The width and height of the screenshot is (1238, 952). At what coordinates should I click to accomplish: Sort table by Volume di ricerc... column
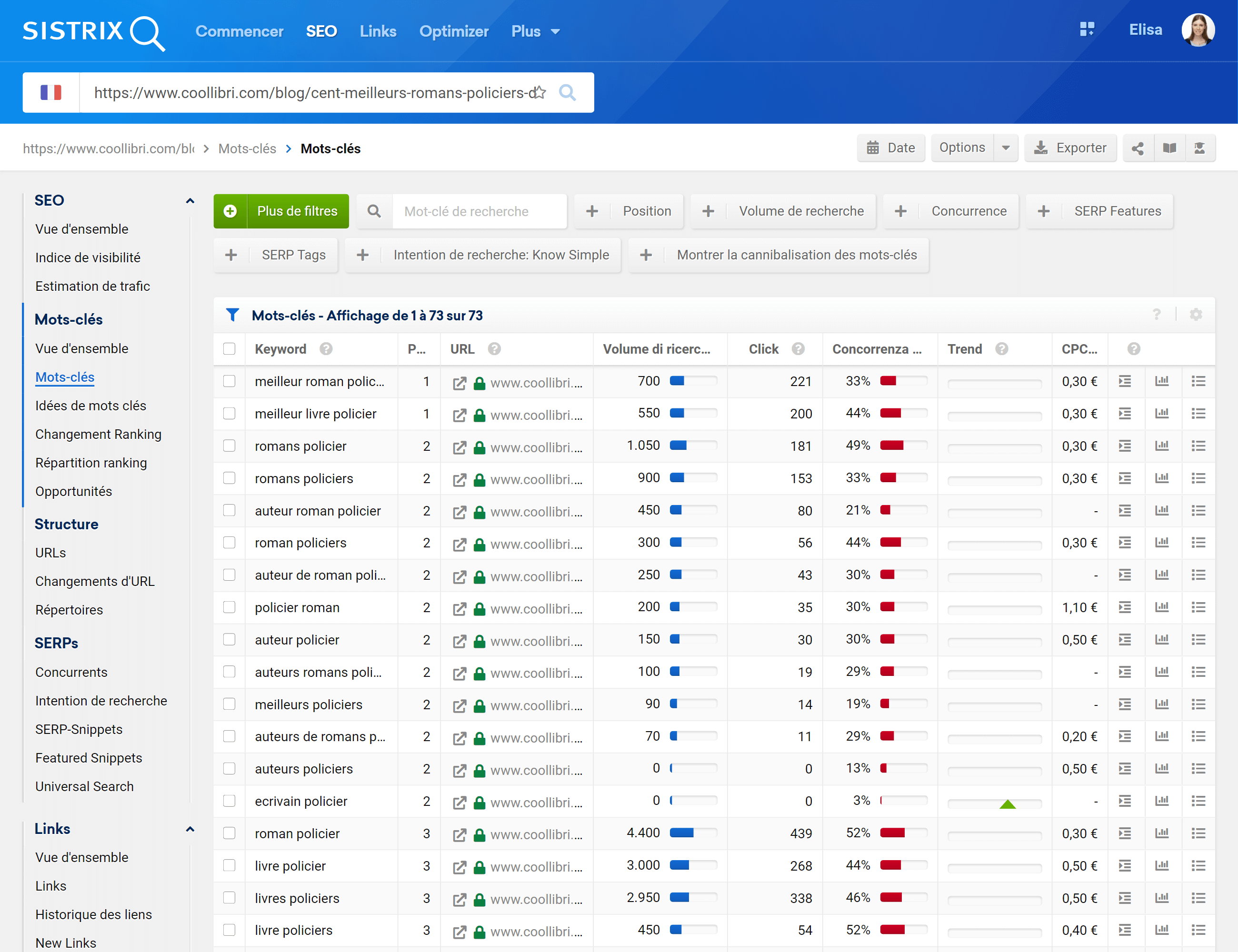click(x=657, y=349)
